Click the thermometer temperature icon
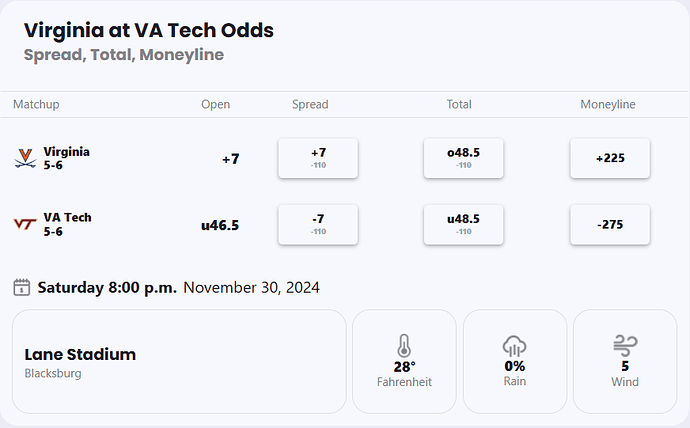The width and height of the screenshot is (690, 428). [404, 346]
